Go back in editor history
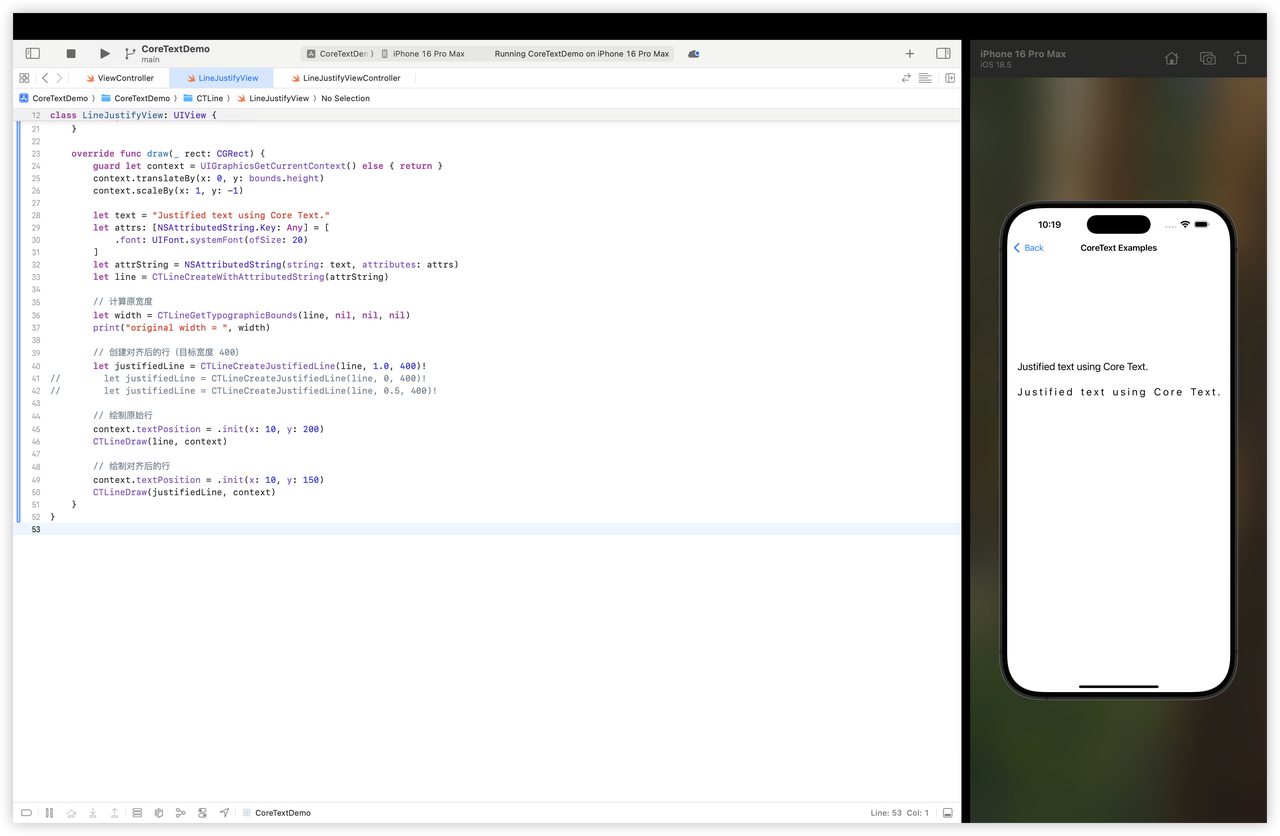 pyautogui.click(x=45, y=78)
